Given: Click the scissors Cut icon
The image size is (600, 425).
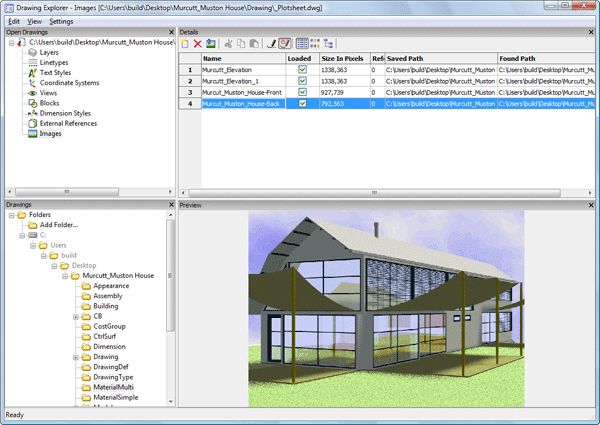Looking at the screenshot, I should 229,44.
